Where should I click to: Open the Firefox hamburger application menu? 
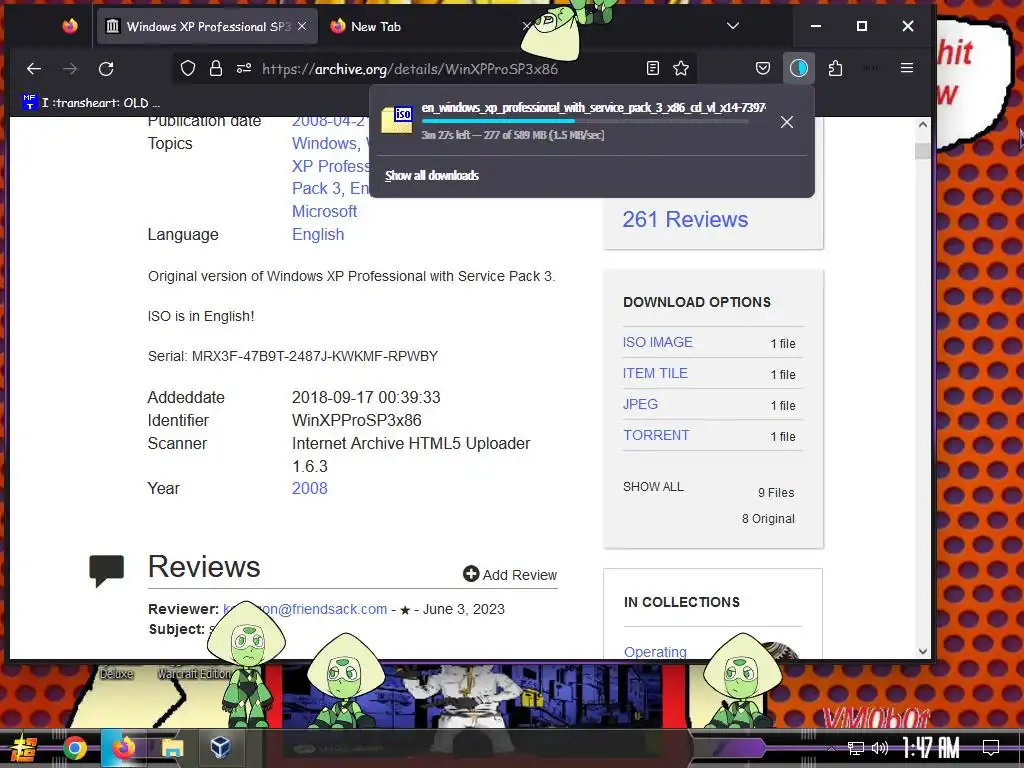pyautogui.click(x=906, y=68)
